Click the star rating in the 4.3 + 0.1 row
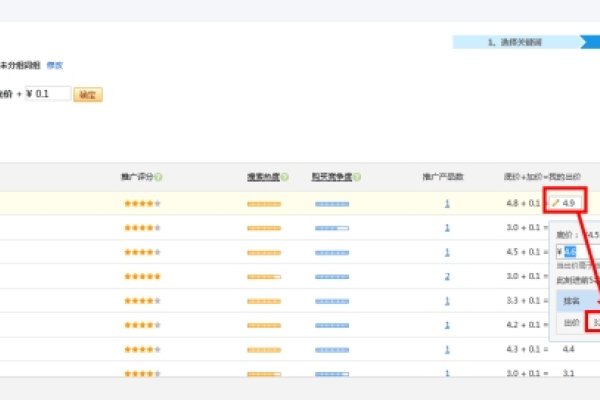 (x=142, y=349)
